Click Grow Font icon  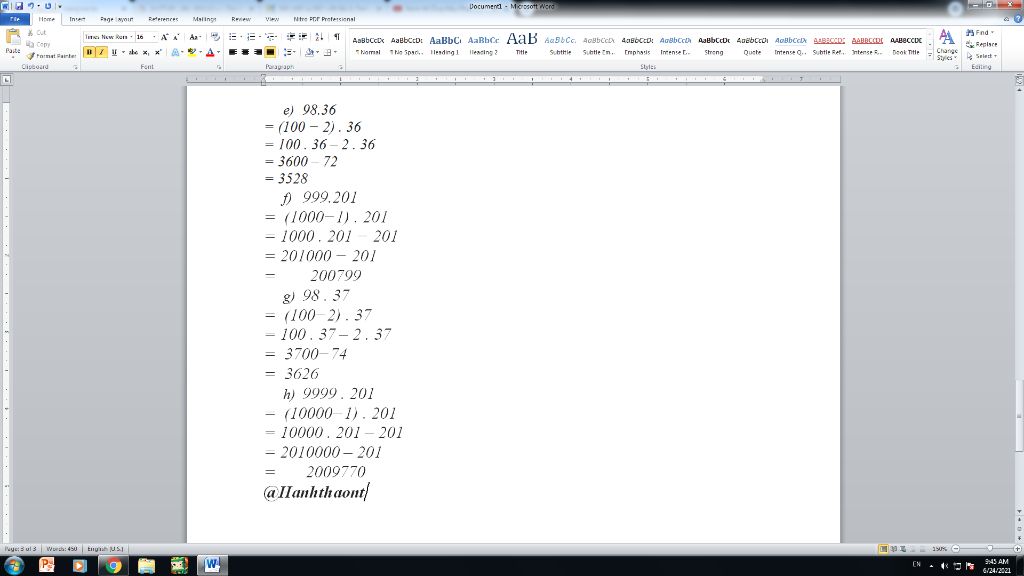point(165,37)
